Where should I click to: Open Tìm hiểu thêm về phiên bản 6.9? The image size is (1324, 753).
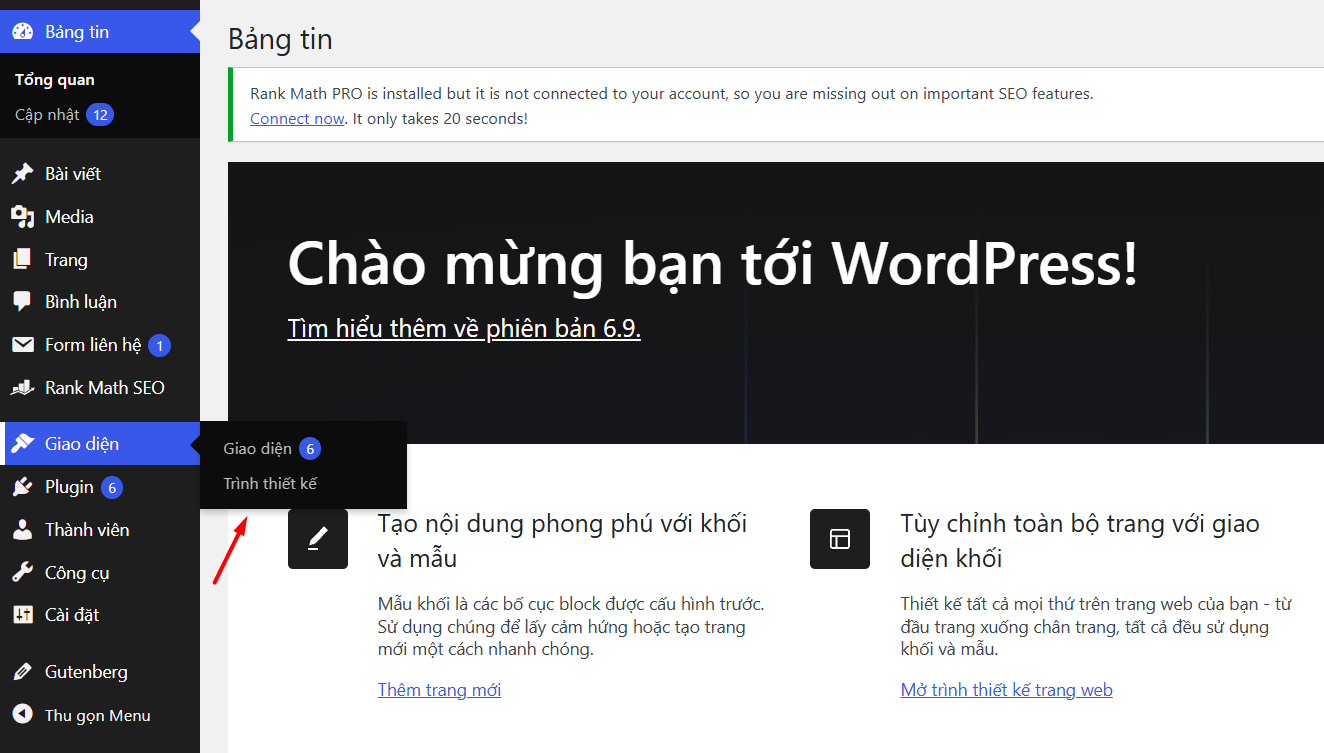coord(463,326)
